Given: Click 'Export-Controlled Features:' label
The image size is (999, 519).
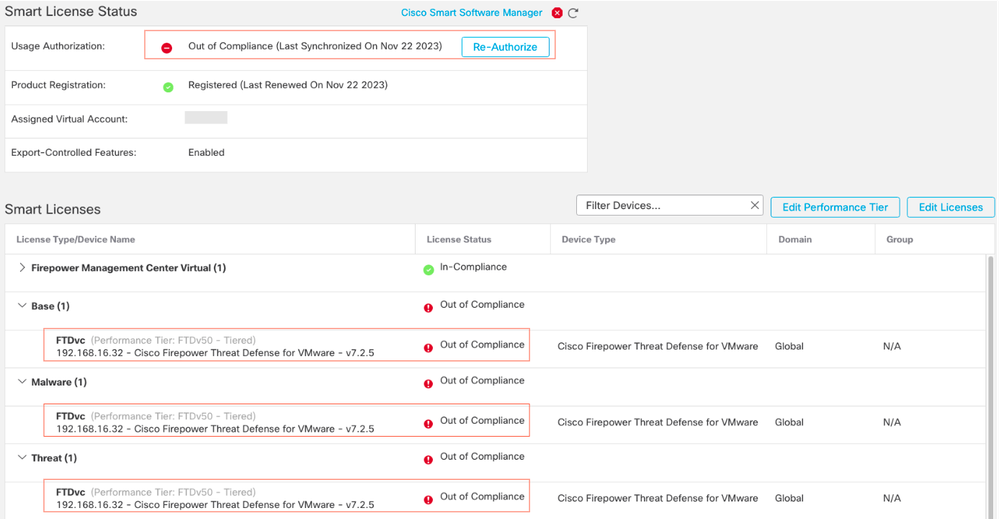Looking at the screenshot, I should 74,152.
